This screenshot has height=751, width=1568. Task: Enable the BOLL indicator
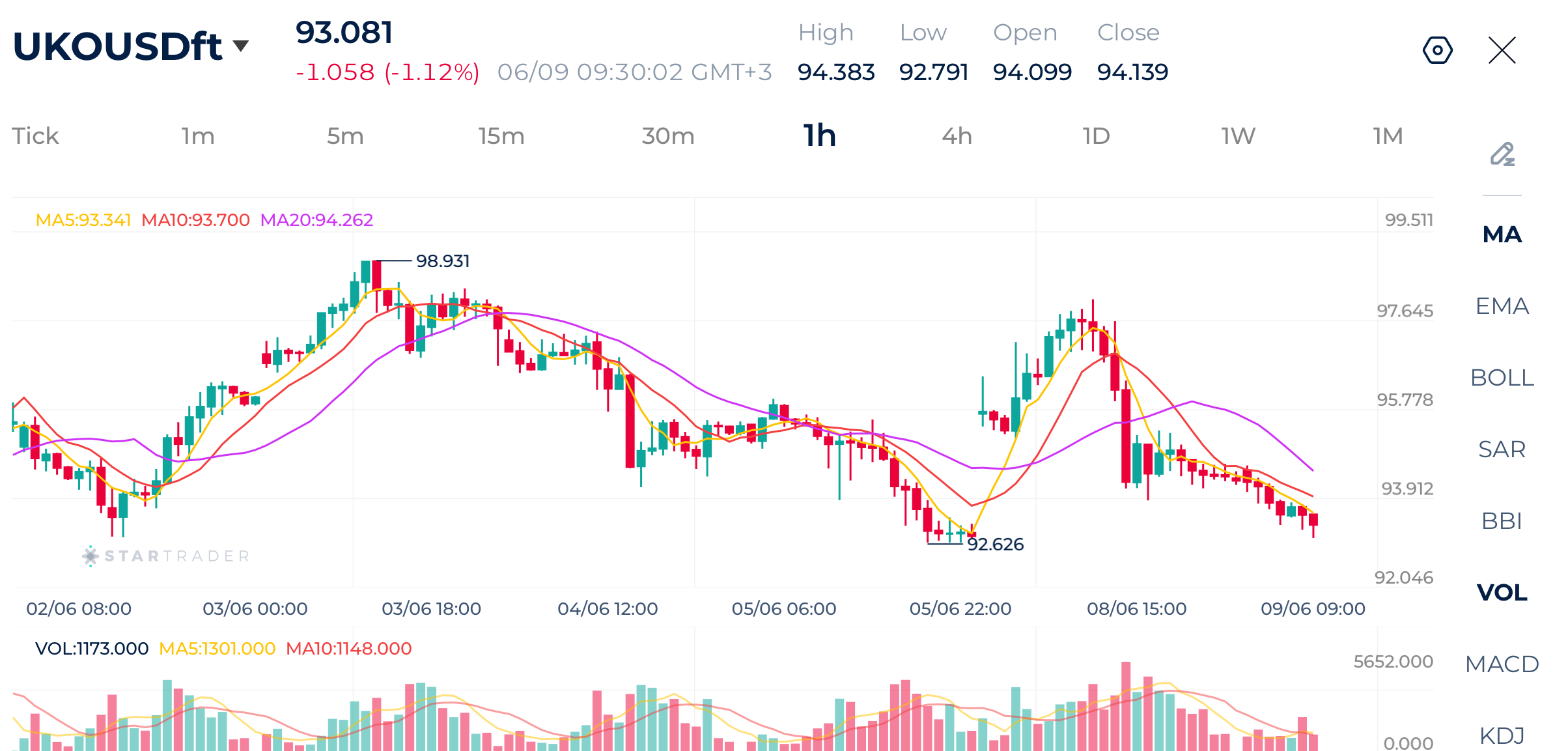(1502, 378)
